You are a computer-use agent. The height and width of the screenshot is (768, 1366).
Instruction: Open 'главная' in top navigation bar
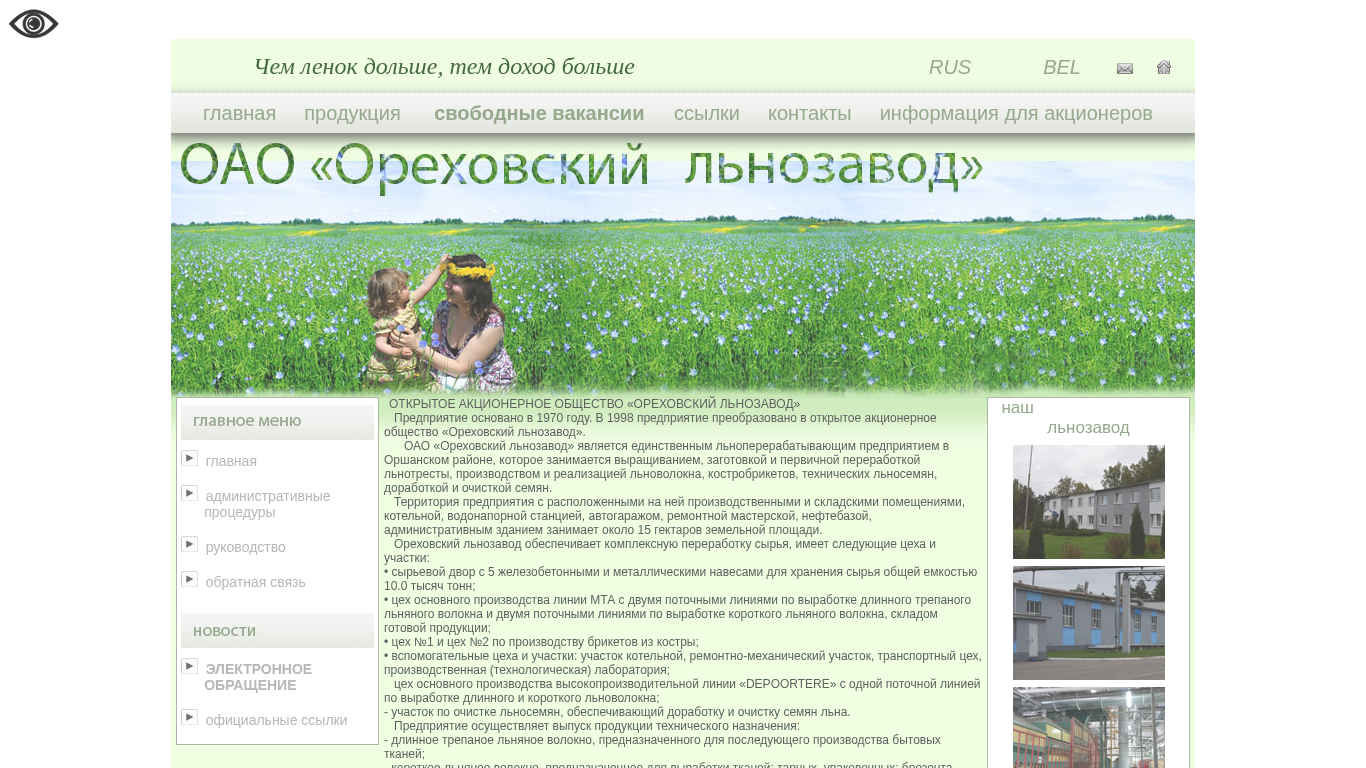[239, 113]
